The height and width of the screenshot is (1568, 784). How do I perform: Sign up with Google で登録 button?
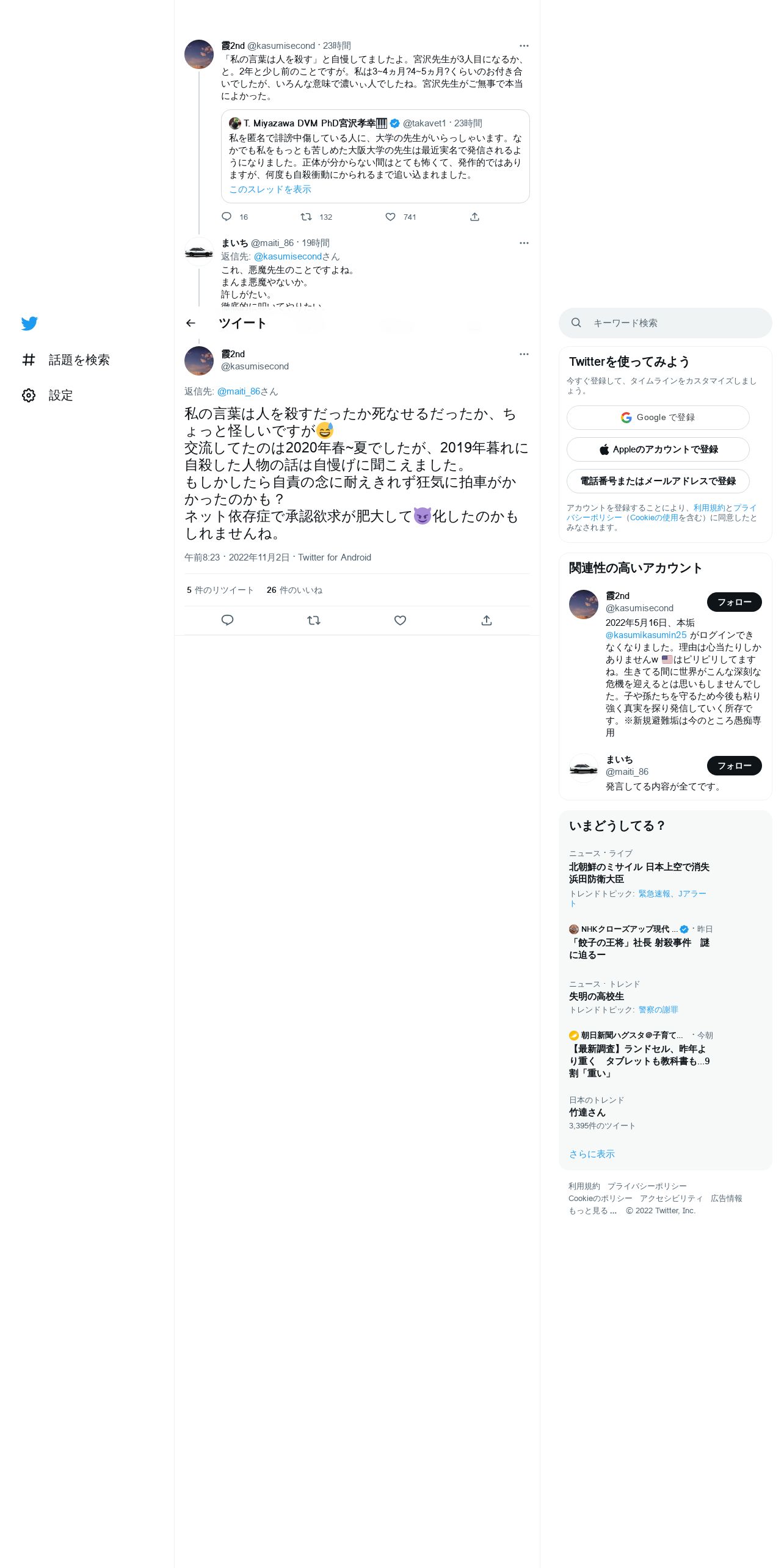658,418
